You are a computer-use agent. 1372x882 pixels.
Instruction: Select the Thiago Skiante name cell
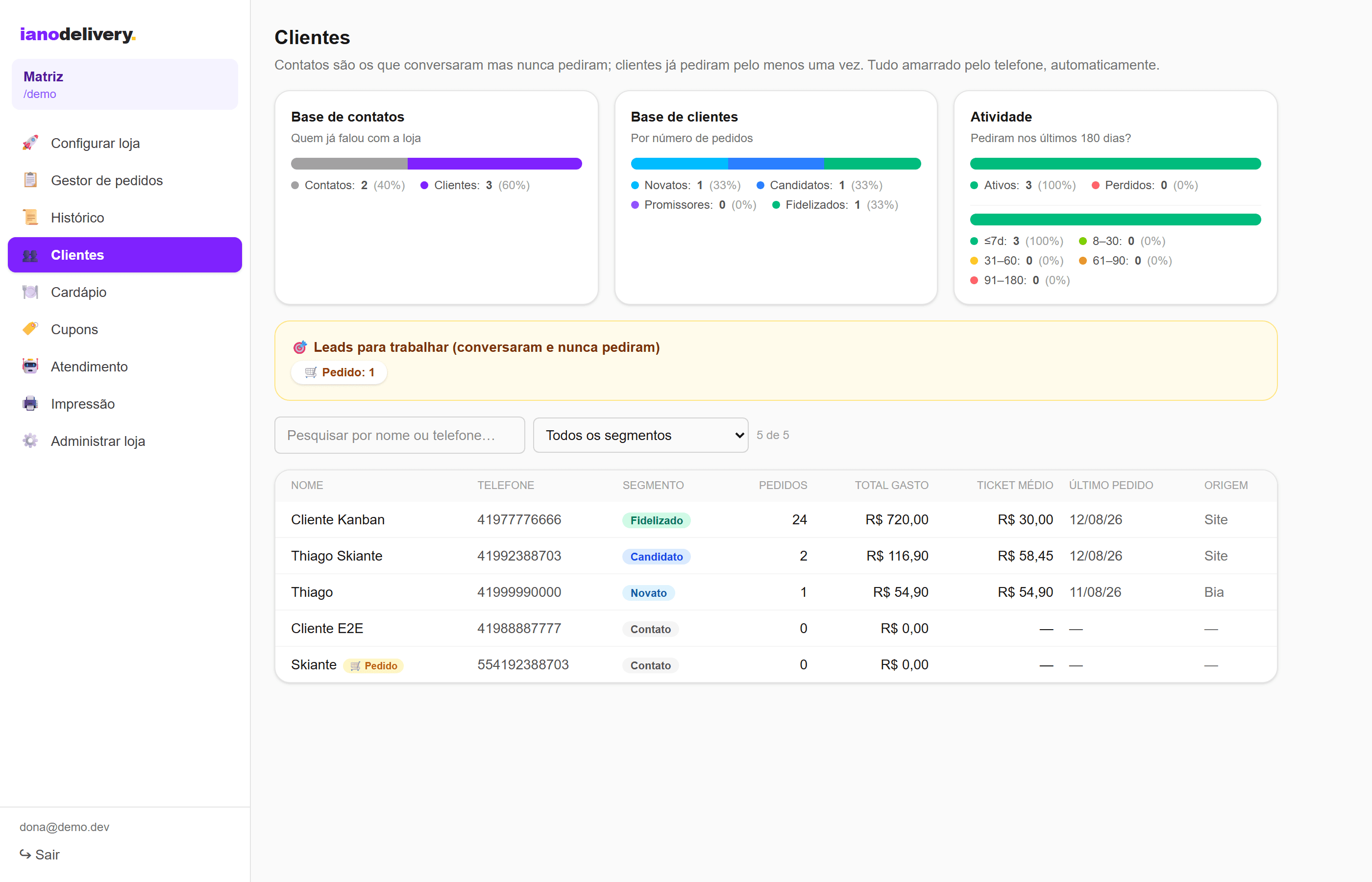point(337,556)
